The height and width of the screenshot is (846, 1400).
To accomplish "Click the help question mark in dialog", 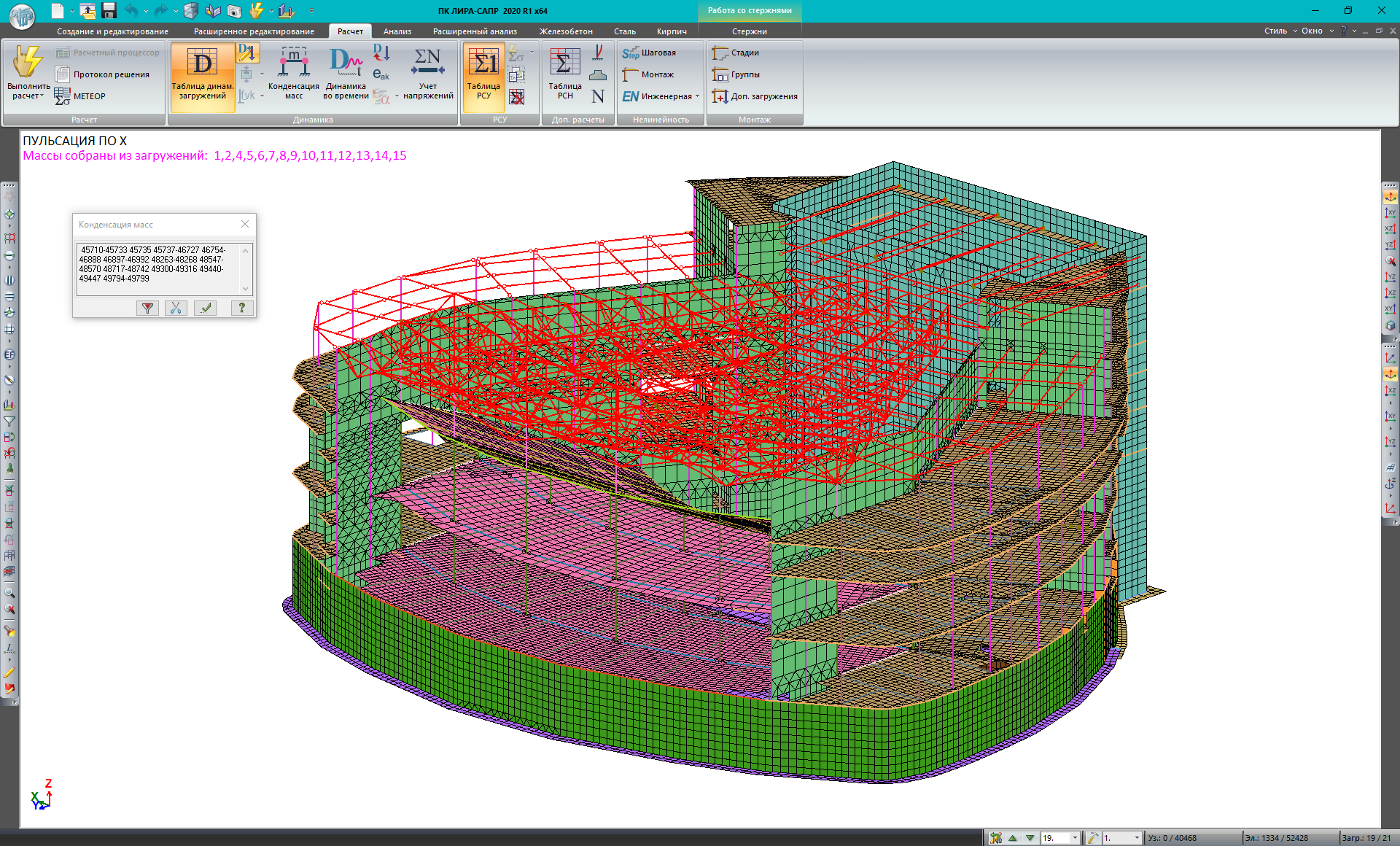I will pyautogui.click(x=241, y=308).
